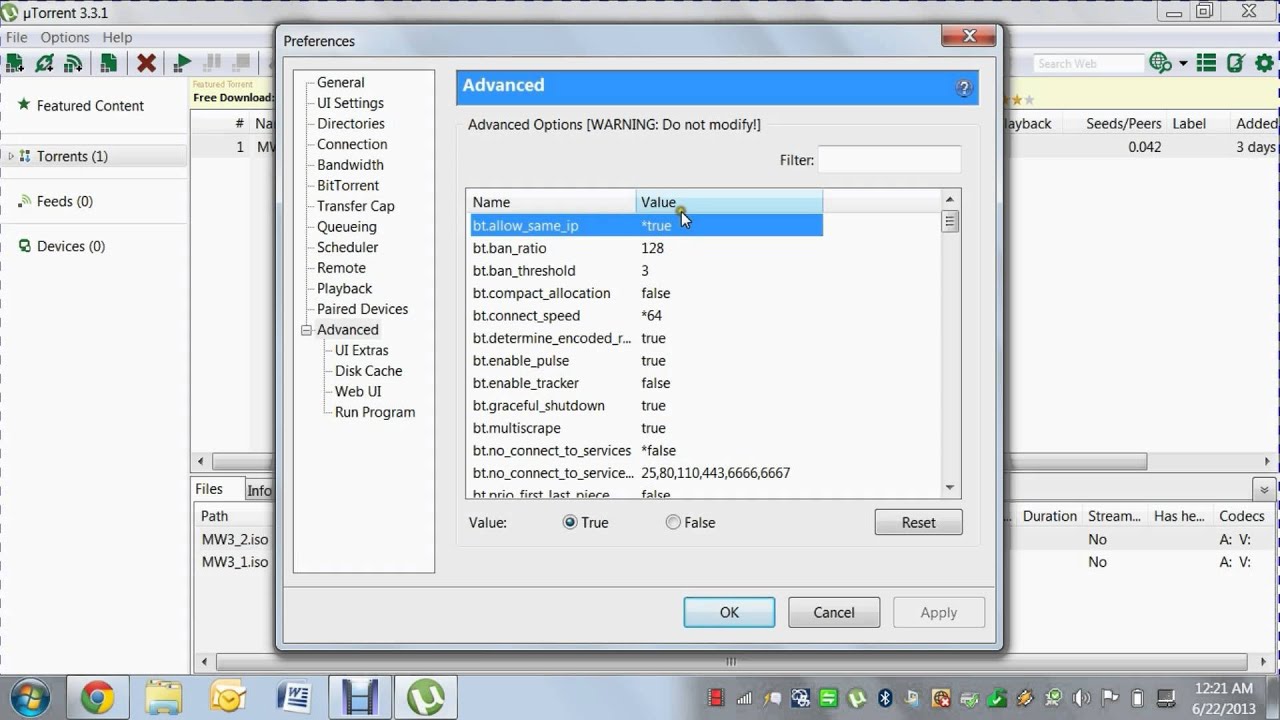Image resolution: width=1280 pixels, height=720 pixels.
Task: Click the Devices icon in sidebar
Action: pyautogui.click(x=25, y=246)
